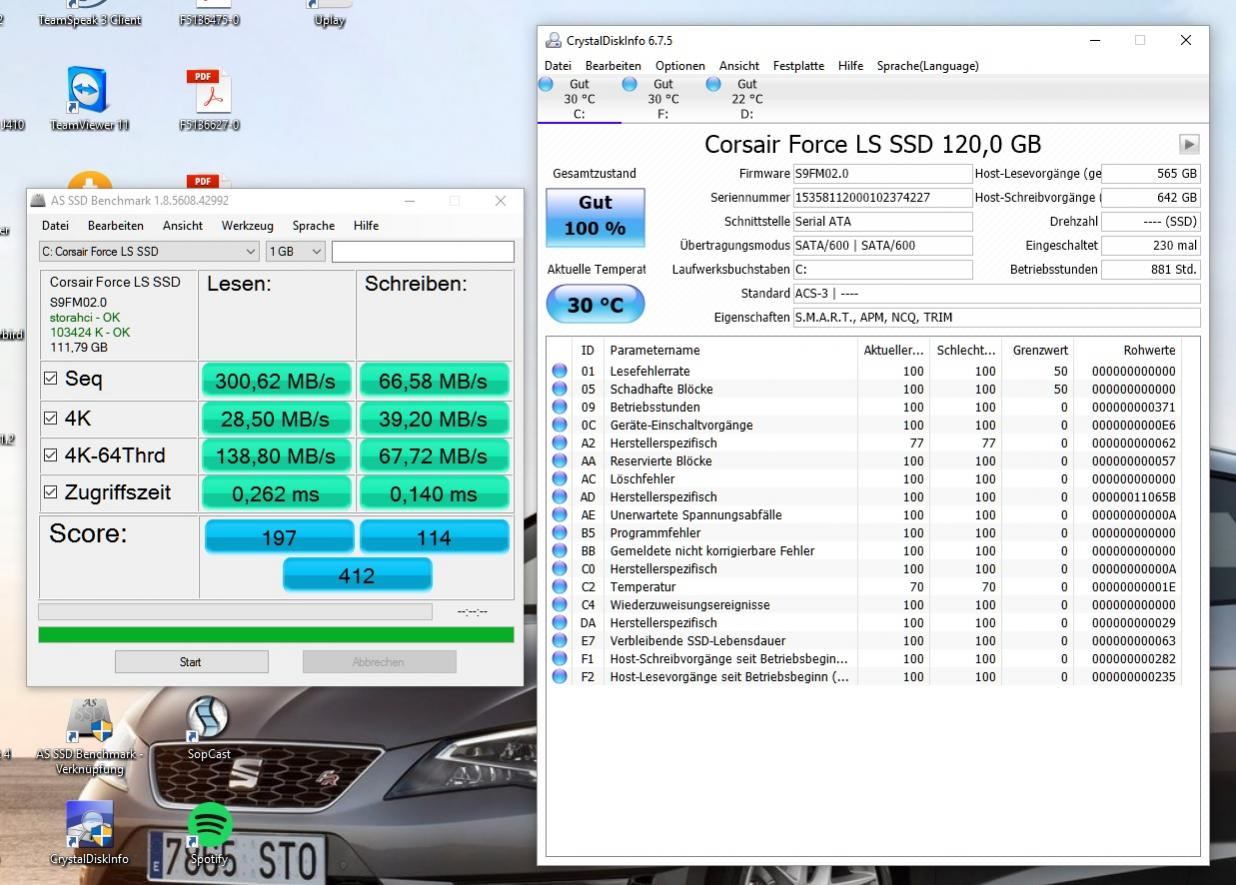
Task: Click the read score 197 button
Action: (279, 537)
